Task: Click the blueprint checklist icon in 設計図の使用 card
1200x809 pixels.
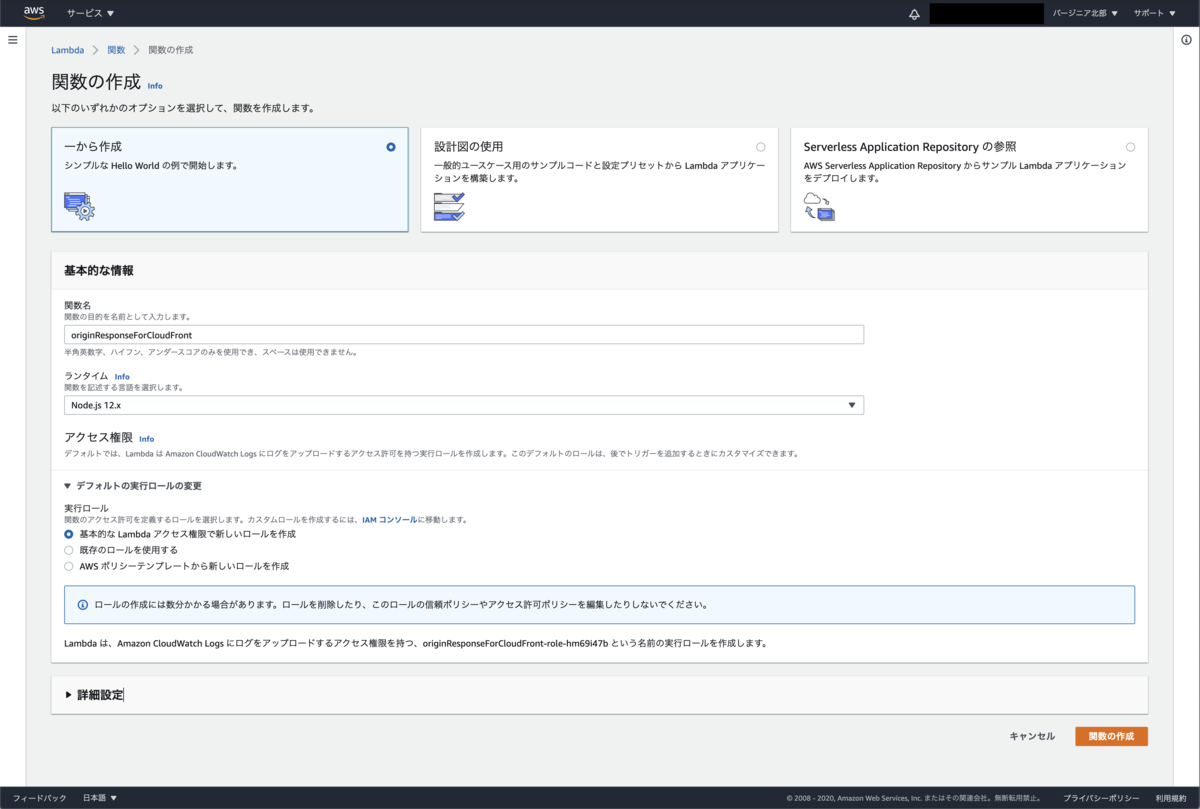Action: tap(450, 205)
